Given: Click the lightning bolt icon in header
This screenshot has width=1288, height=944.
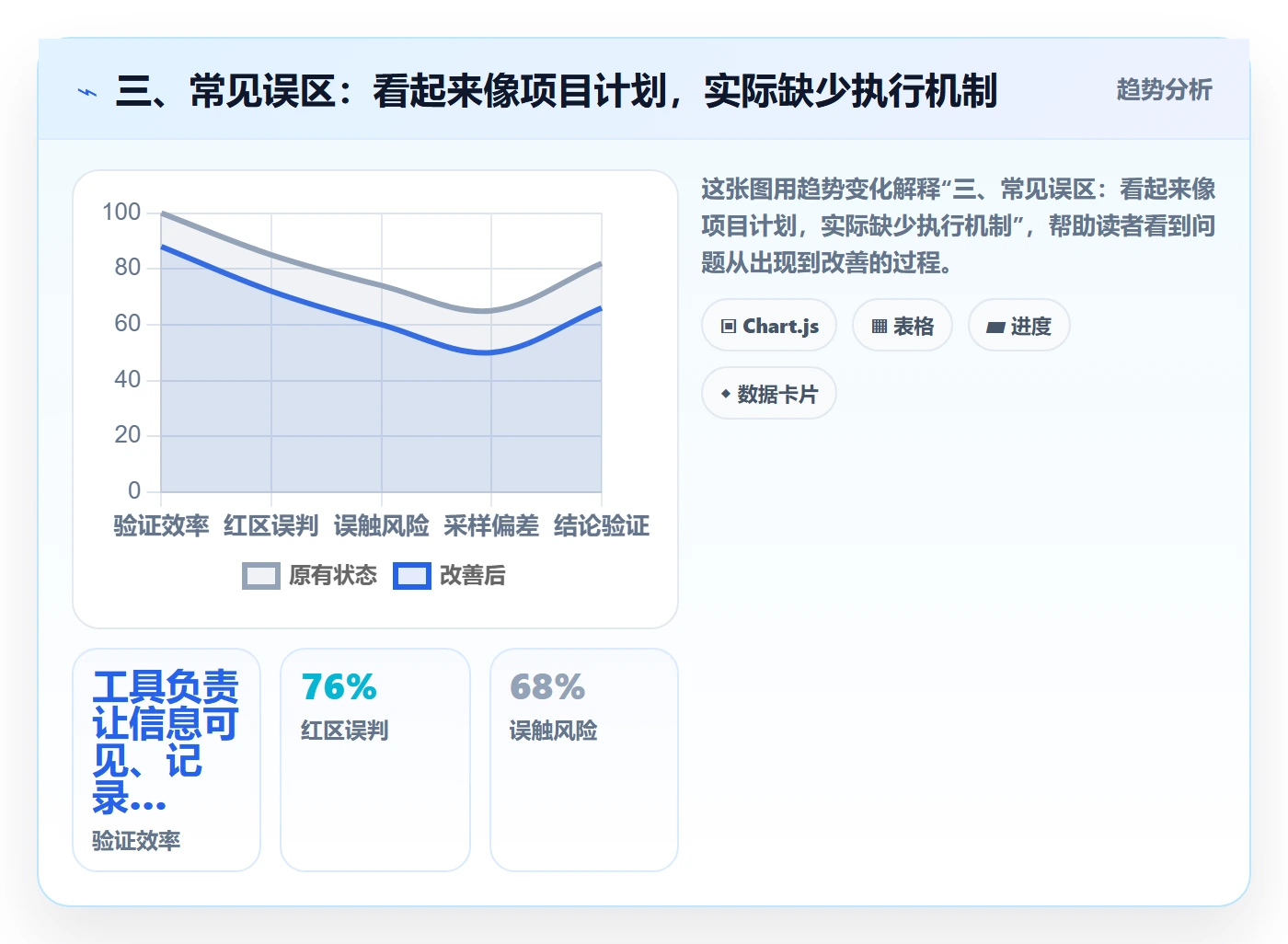Looking at the screenshot, I should 87,92.
